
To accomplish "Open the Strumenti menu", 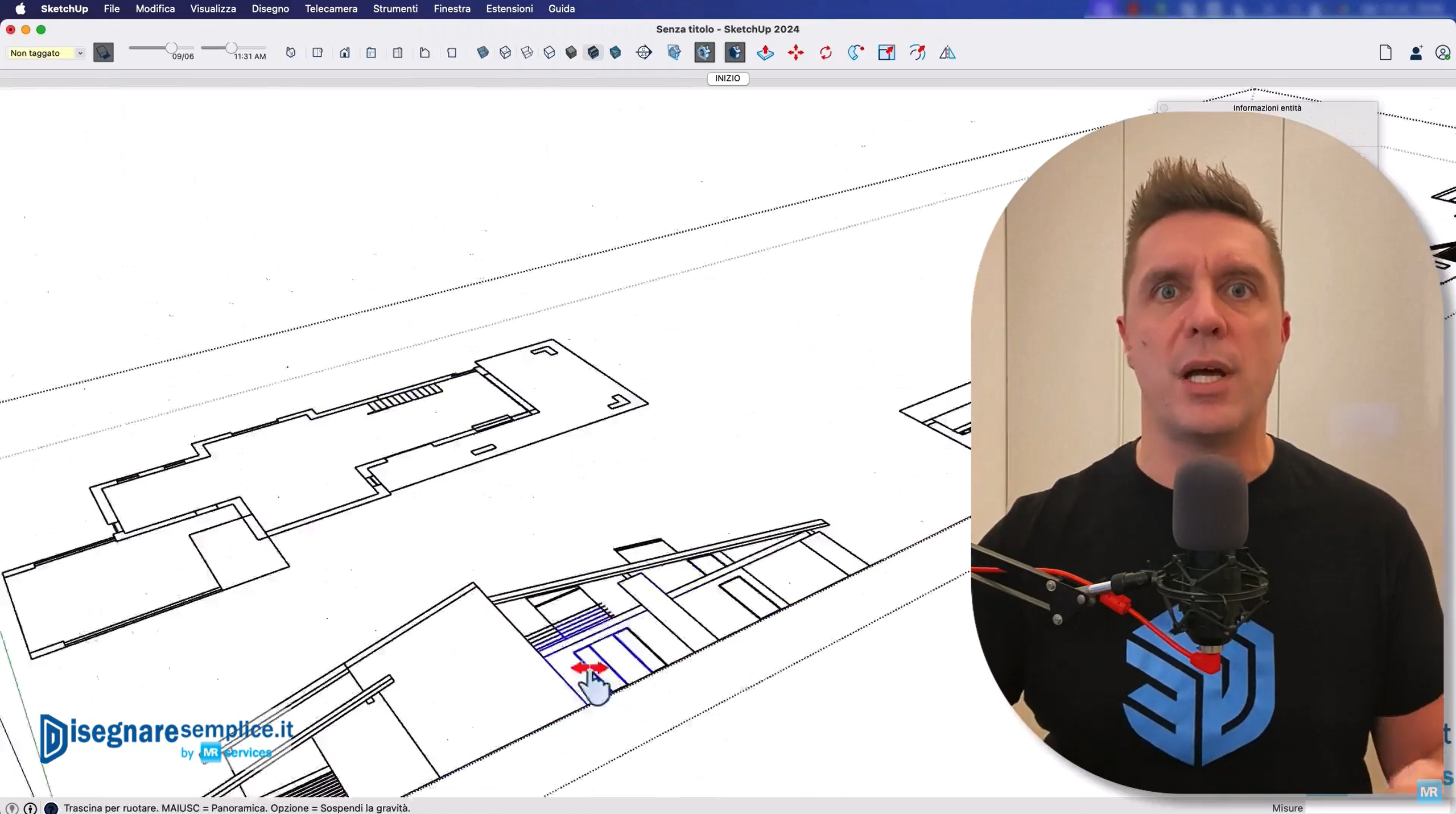I will click(395, 9).
